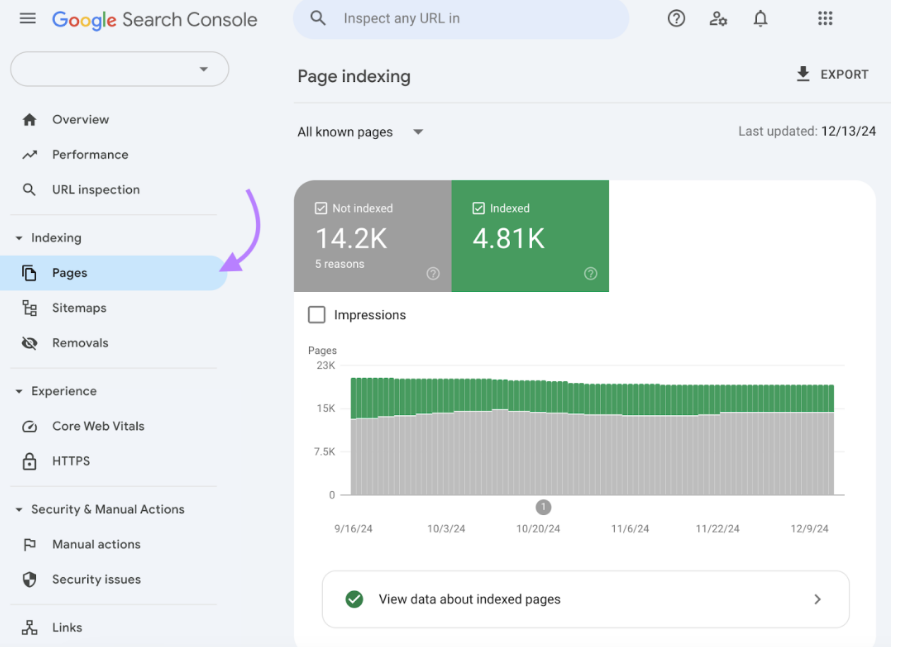Focus the Inspect any URL search field
899x647 pixels.
pos(461,19)
